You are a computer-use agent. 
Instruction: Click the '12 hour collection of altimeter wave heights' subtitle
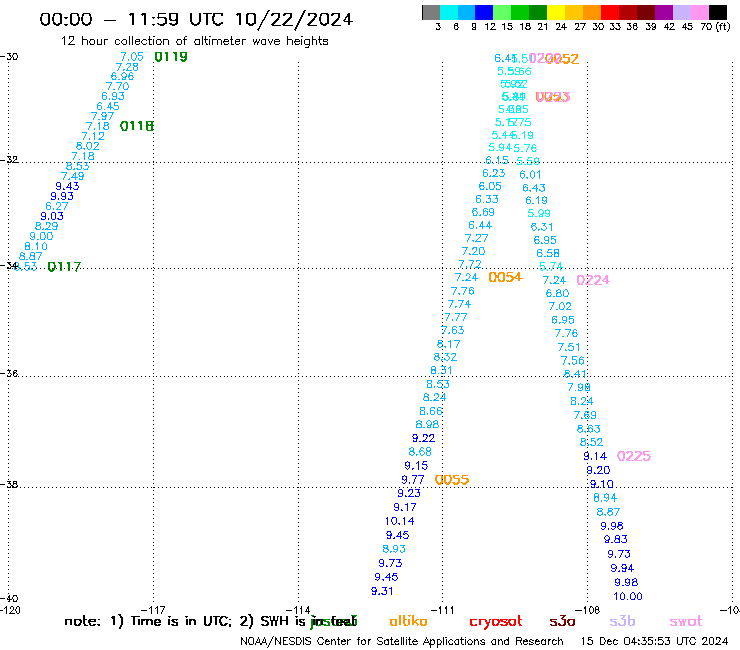(194, 41)
